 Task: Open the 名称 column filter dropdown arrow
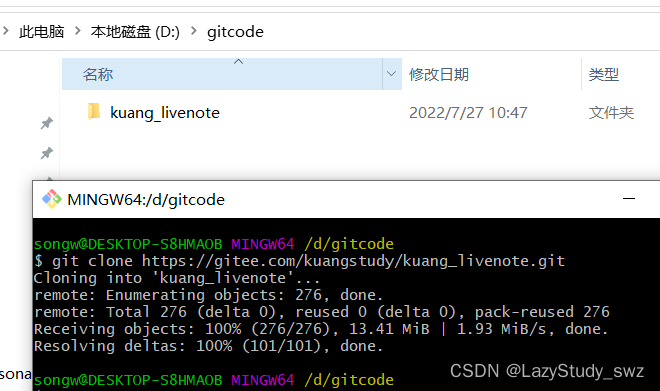[391, 74]
